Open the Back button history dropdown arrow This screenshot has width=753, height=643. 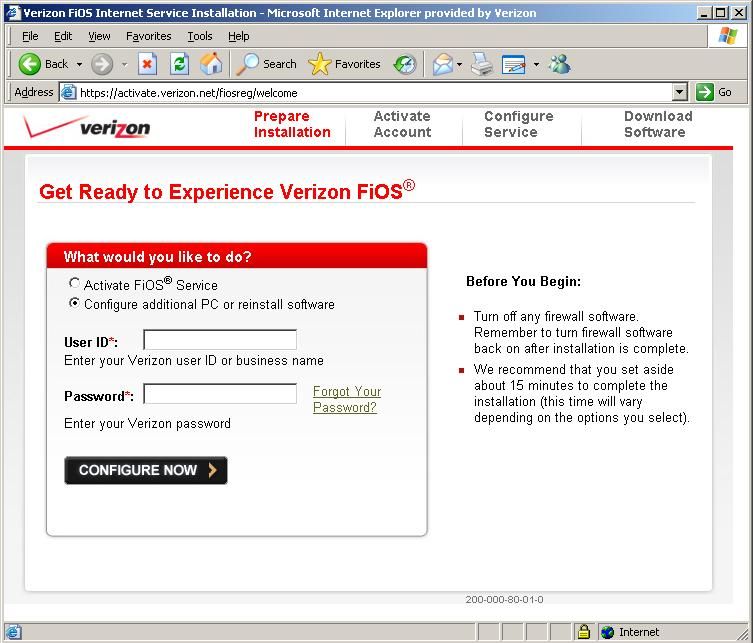pyautogui.click(x=80, y=64)
